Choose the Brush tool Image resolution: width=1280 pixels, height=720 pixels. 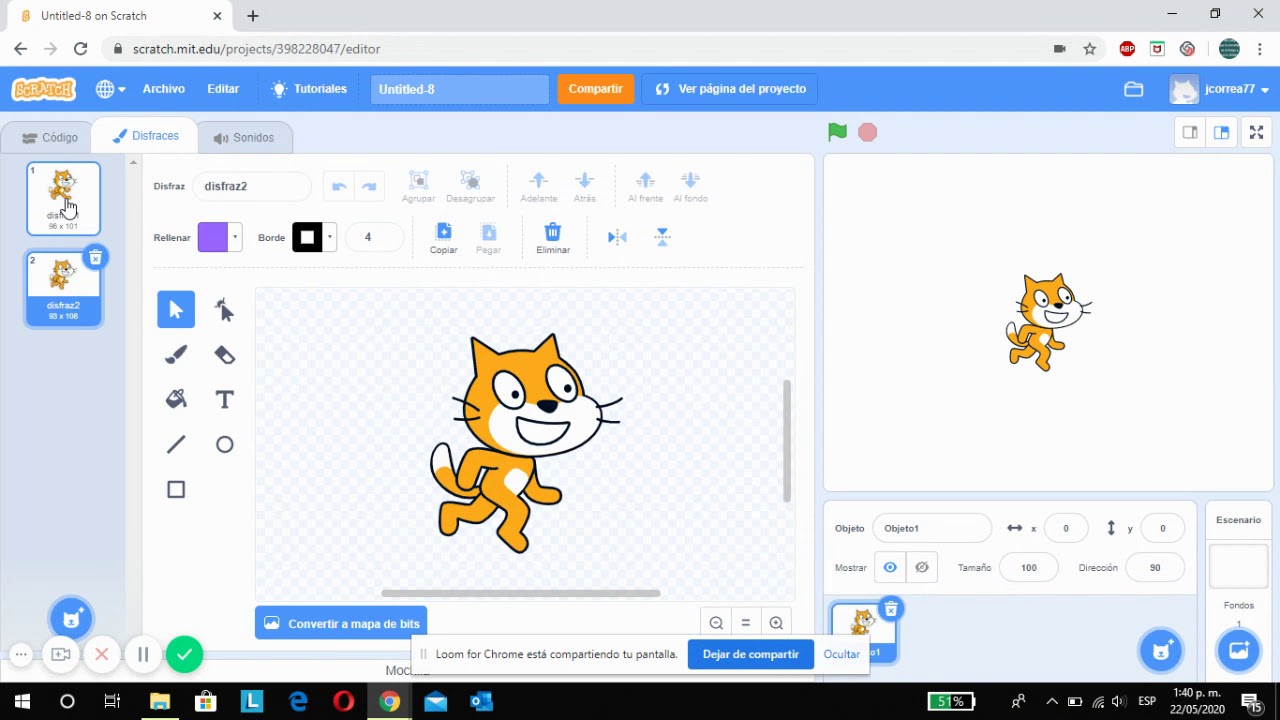click(x=176, y=354)
